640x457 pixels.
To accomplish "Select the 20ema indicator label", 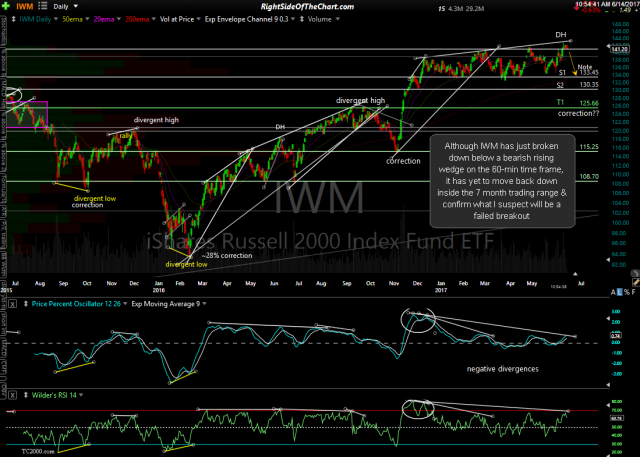I will 104,19.
